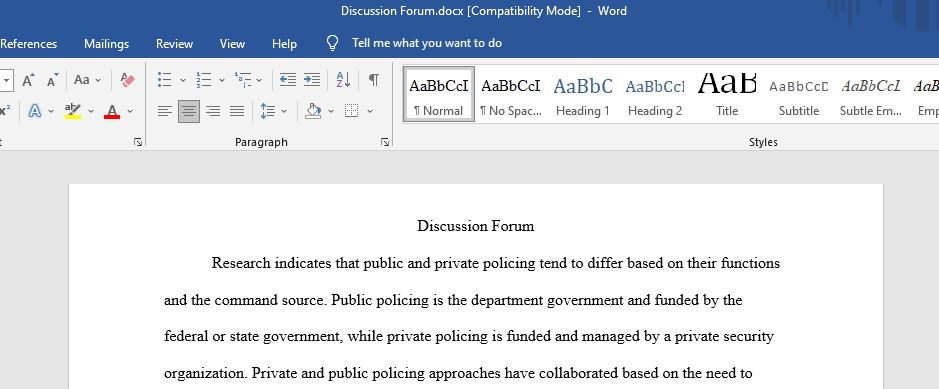Click Tell me what you want to do

(x=427, y=43)
